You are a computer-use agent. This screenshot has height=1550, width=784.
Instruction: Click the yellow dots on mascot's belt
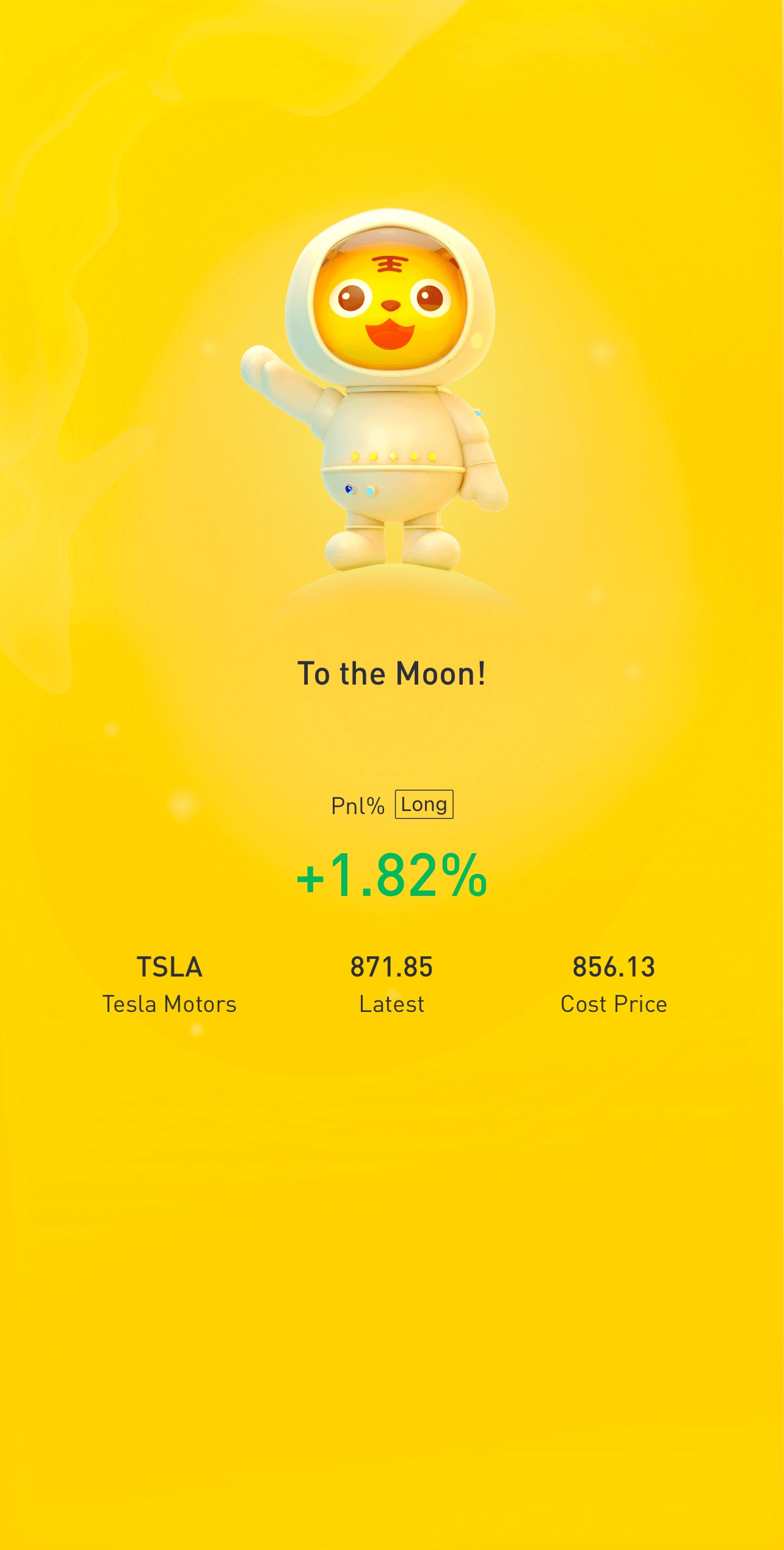tap(393, 457)
